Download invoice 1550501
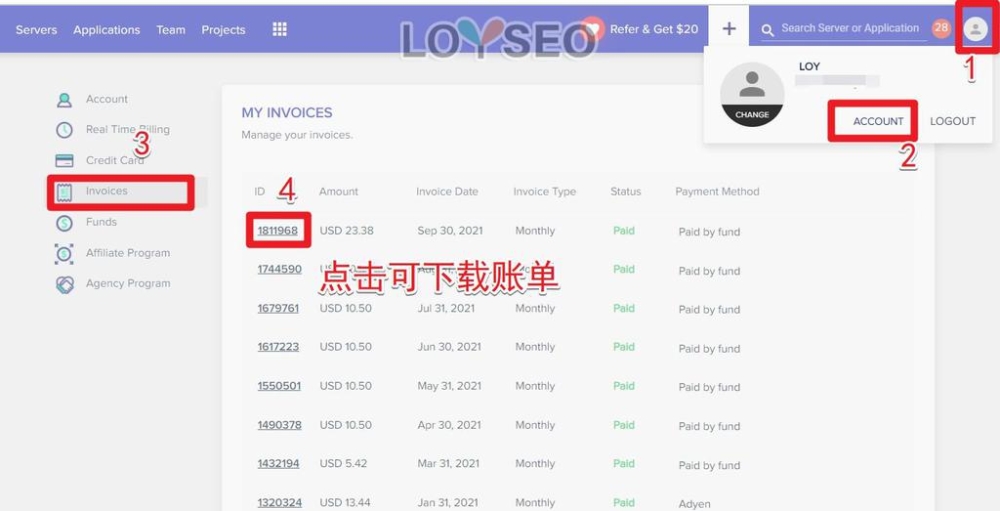This screenshot has width=1000, height=511. pos(279,386)
